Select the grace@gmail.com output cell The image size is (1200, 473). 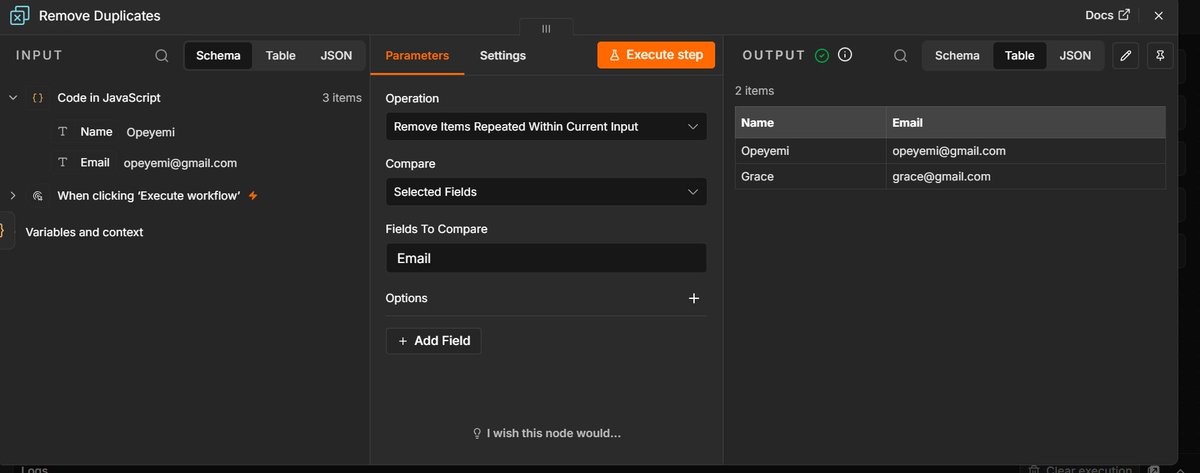(1026, 176)
